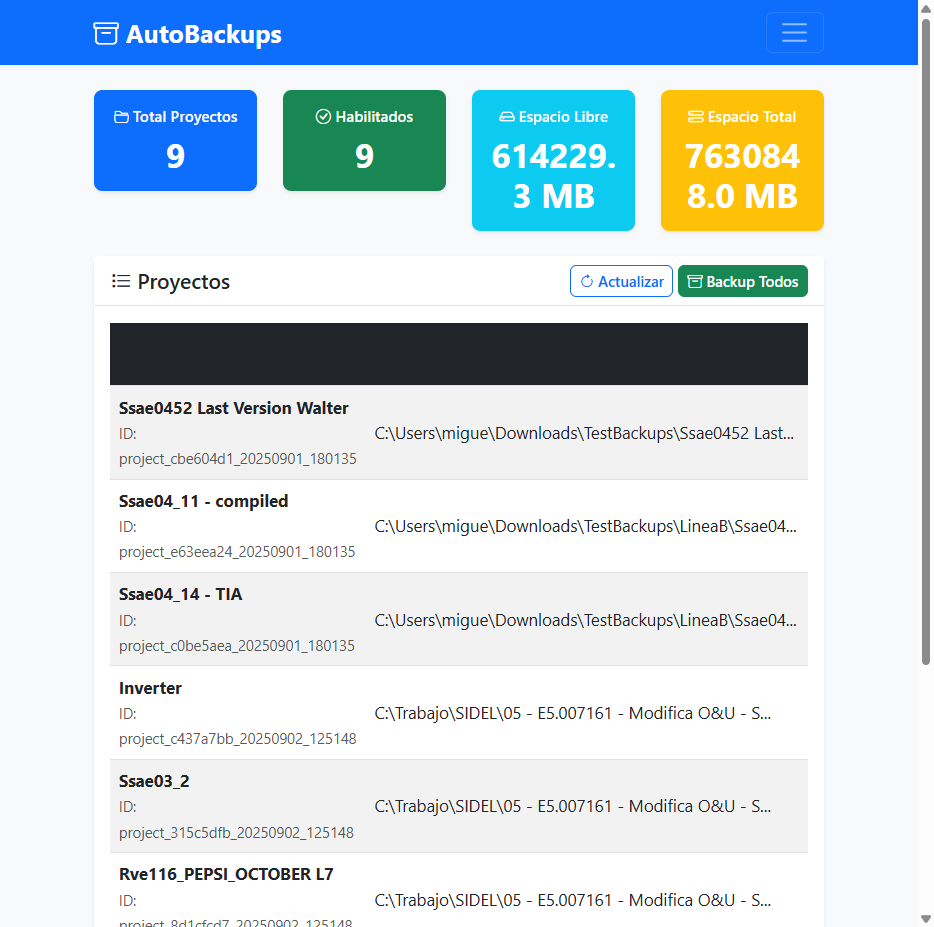Click the checkmark icon beside Habilitados
This screenshot has width=934, height=927.
point(323,117)
